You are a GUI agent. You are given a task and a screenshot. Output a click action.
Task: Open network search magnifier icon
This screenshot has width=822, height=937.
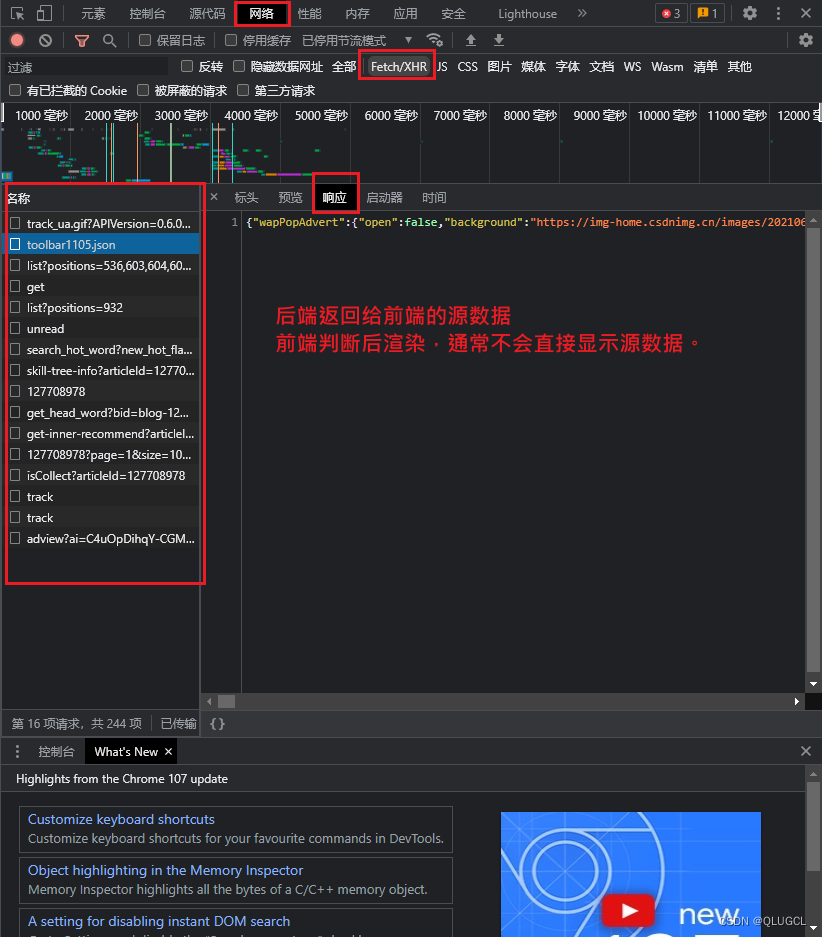(109, 40)
